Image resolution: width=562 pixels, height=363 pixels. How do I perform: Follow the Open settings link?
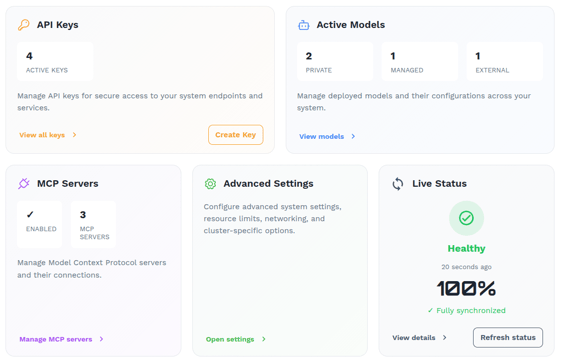tap(230, 339)
